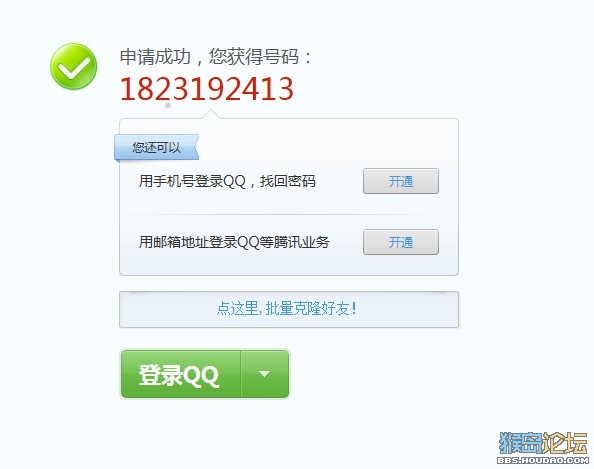Open the 登录QQ split-button options

click(265, 374)
